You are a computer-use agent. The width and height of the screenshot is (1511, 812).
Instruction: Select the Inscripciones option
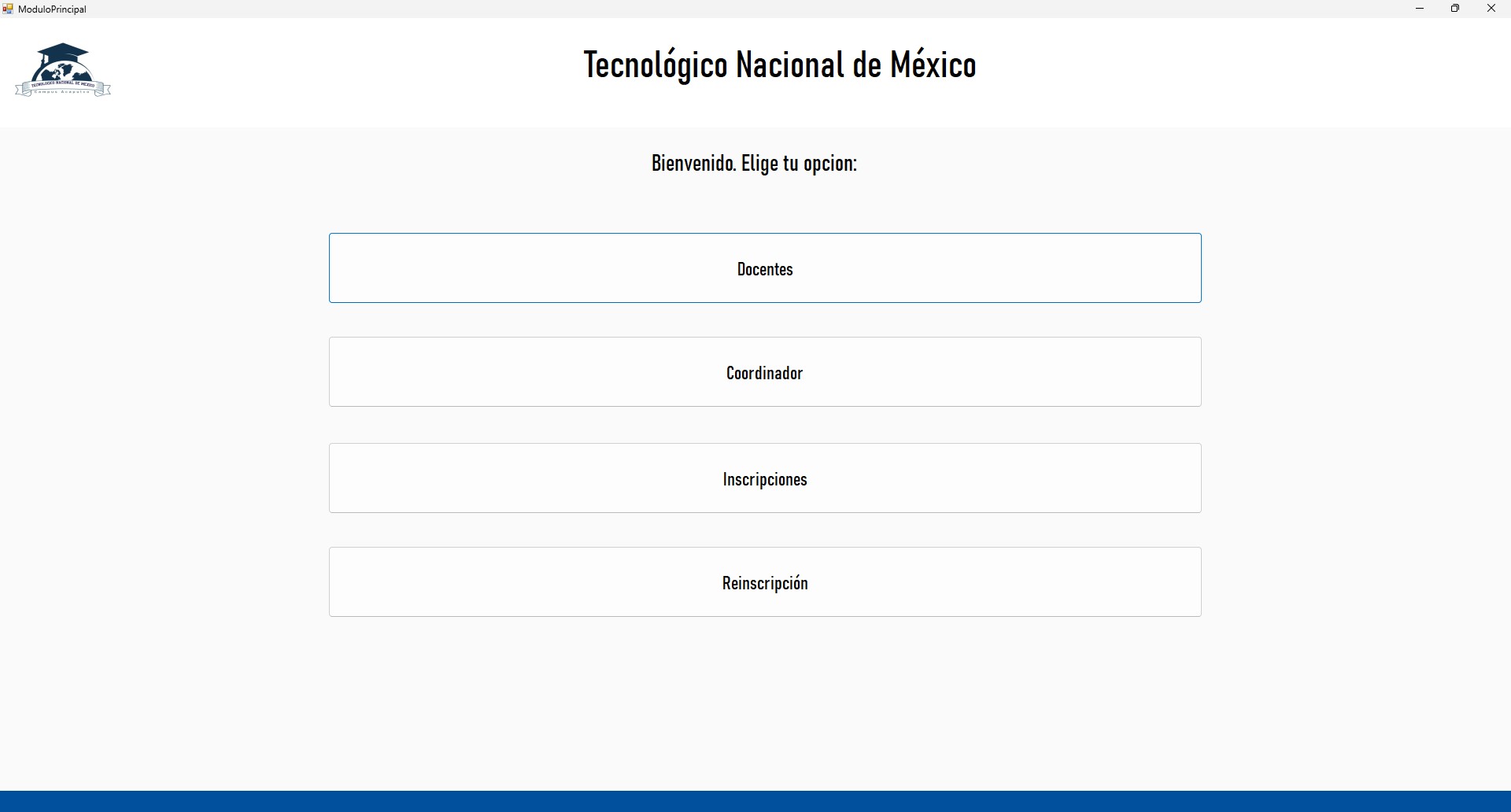(x=764, y=478)
